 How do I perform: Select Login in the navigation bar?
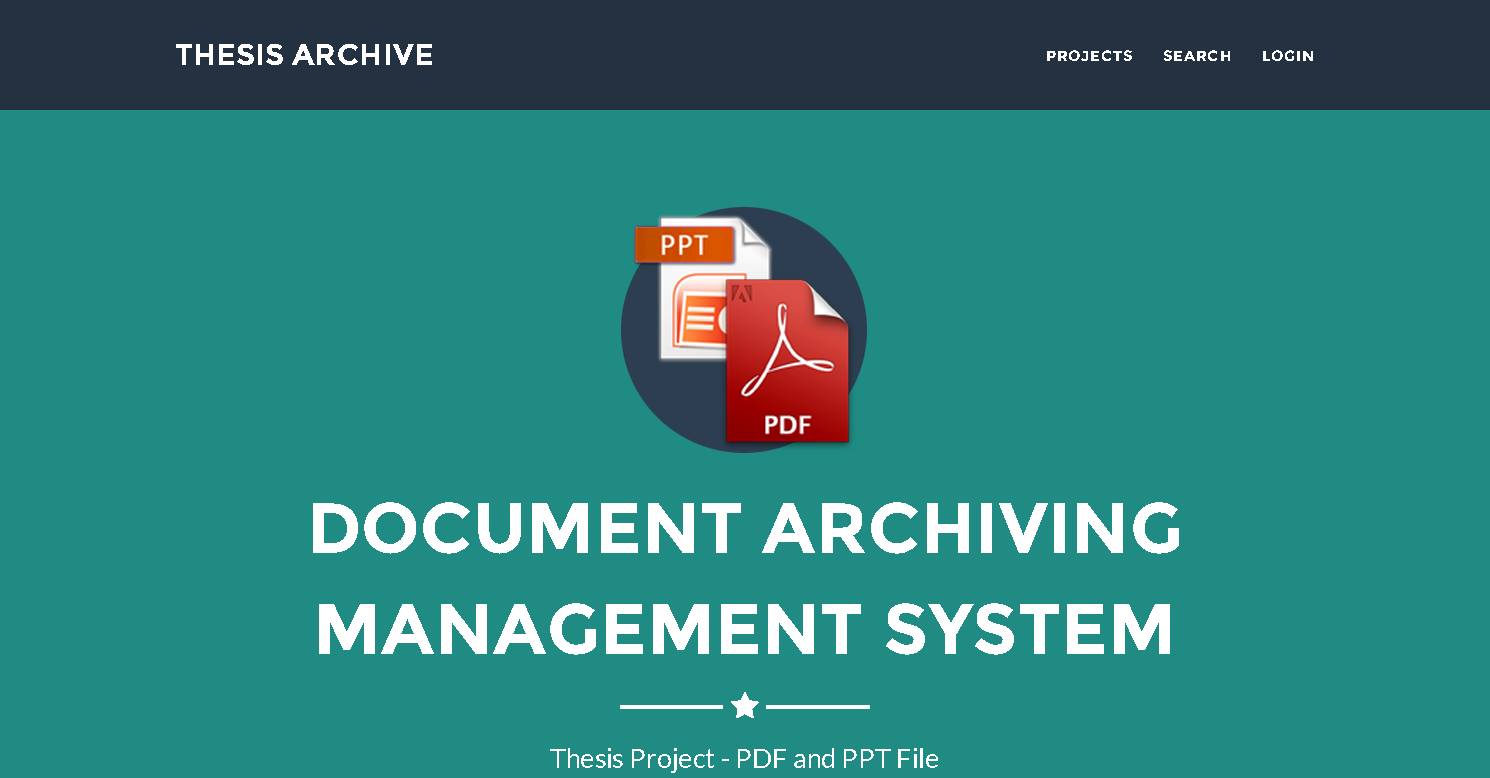tap(1288, 56)
